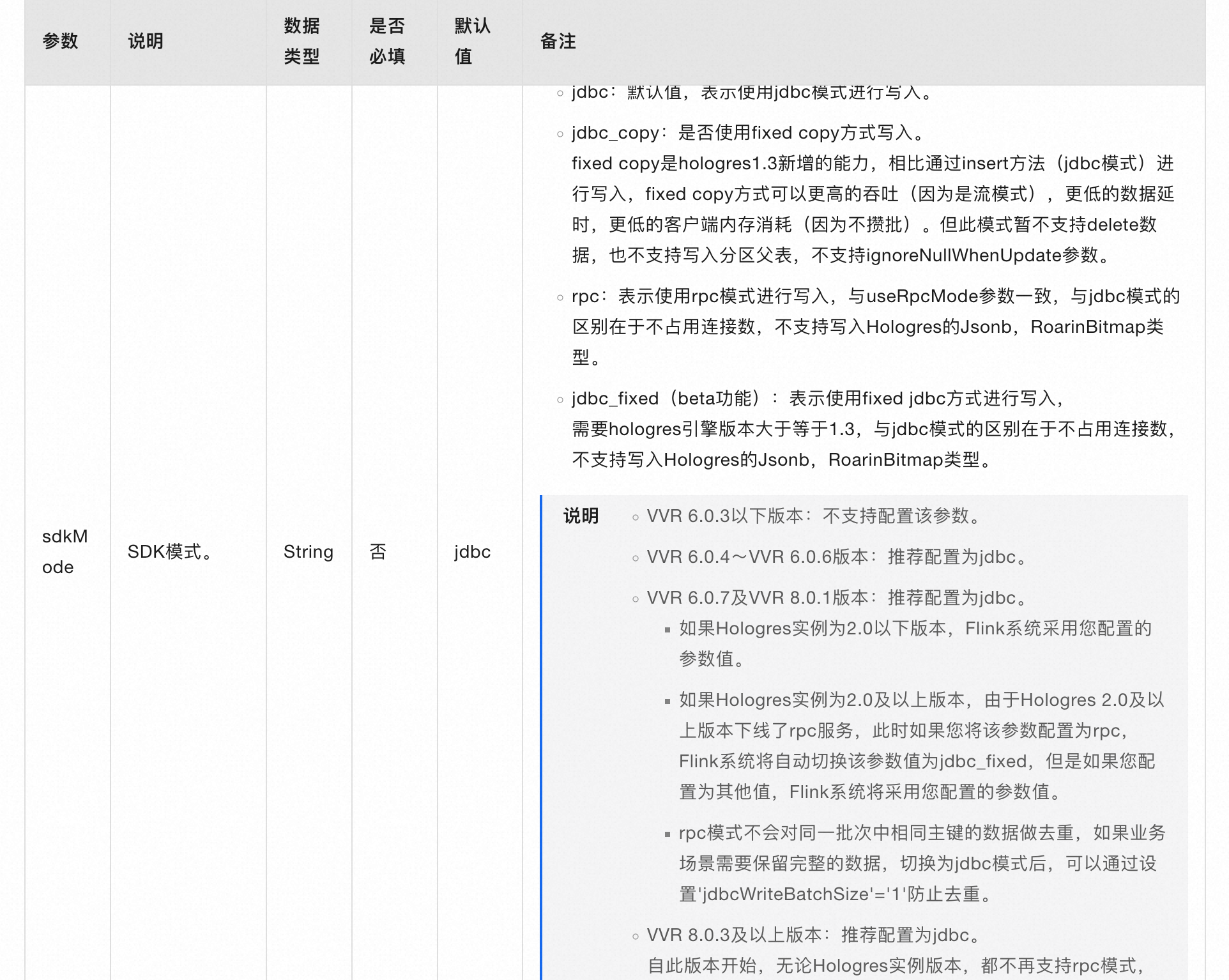Click the 备注 column header
The height and width of the screenshot is (980, 1229).
[558, 42]
